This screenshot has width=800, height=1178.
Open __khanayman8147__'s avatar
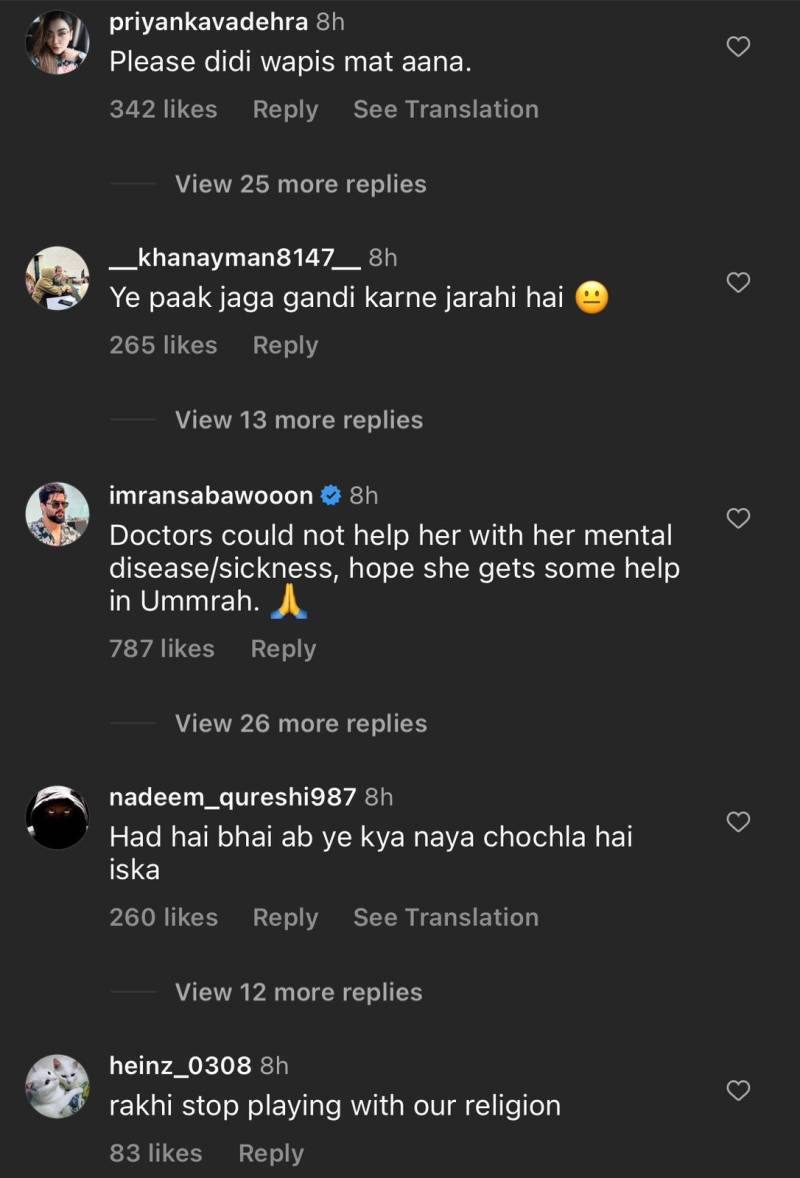coord(57,278)
